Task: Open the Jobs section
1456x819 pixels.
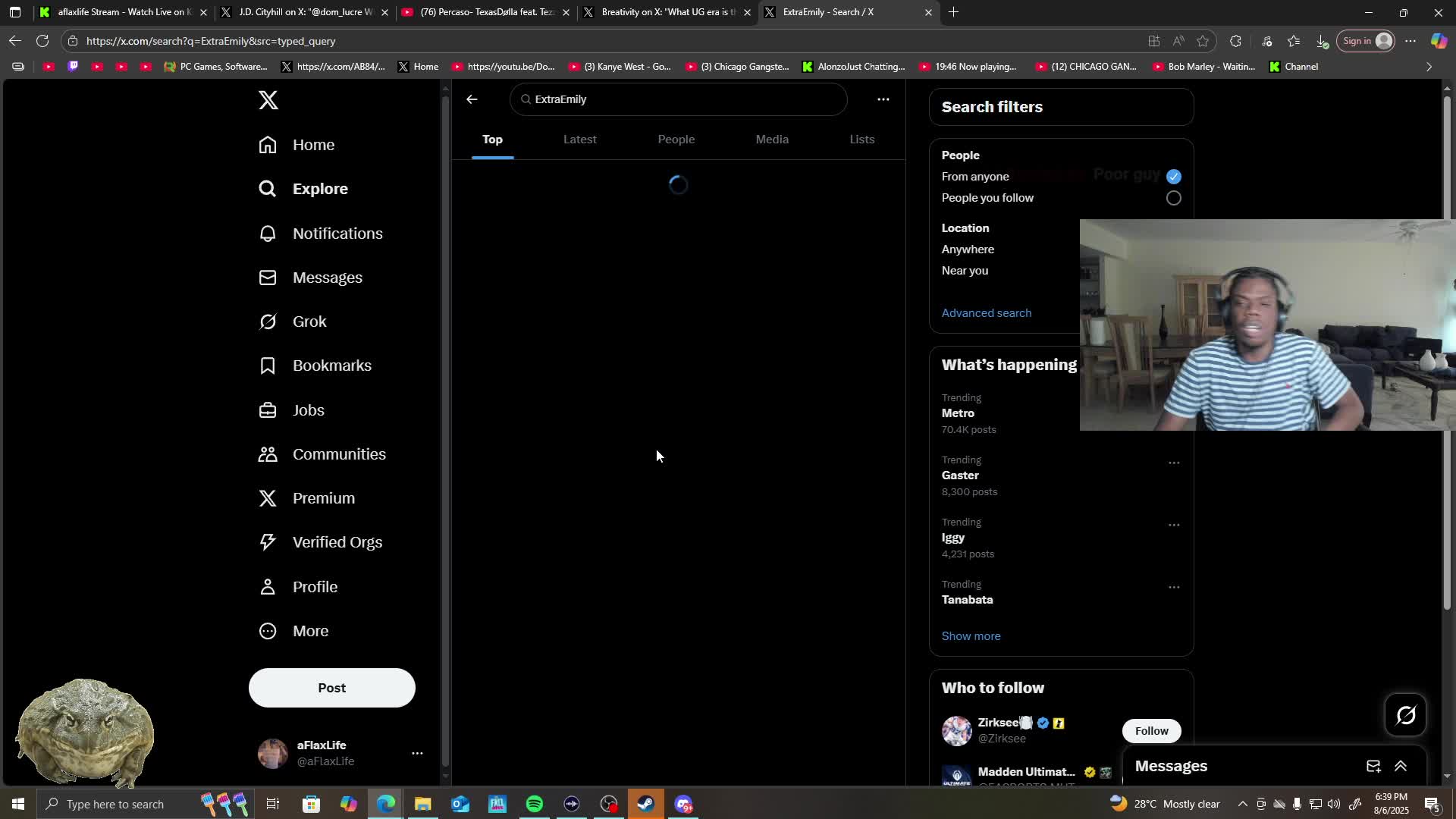Action: coord(291,410)
